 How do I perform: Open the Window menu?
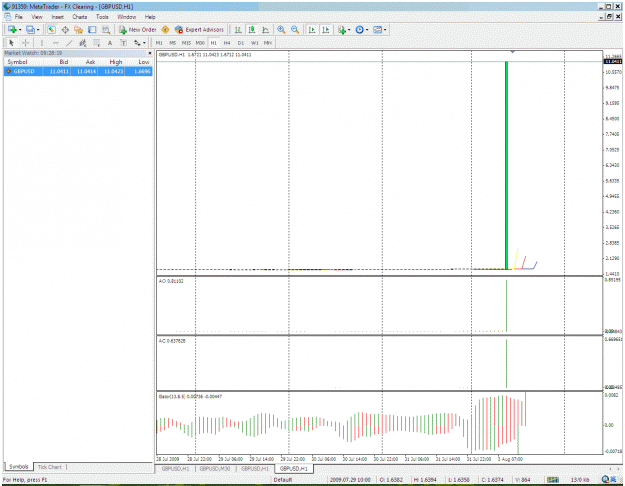coord(127,17)
